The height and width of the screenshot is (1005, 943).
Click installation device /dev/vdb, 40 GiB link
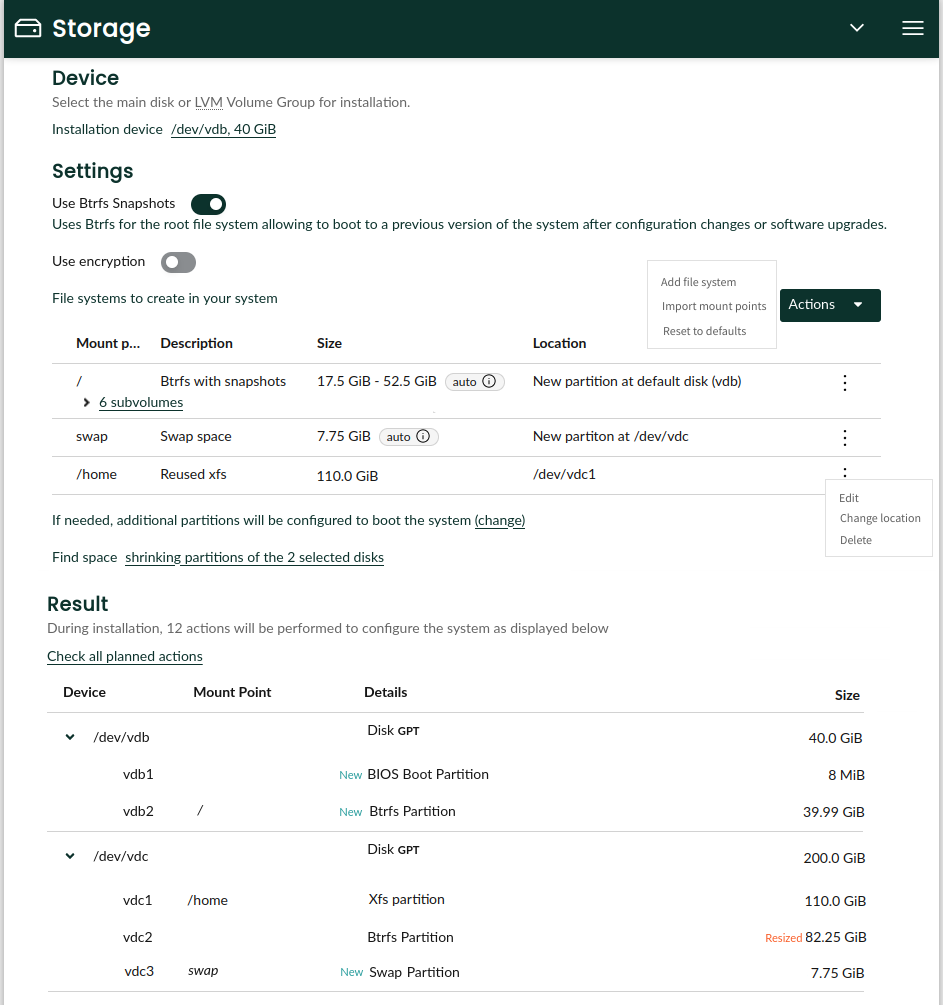[223, 129]
